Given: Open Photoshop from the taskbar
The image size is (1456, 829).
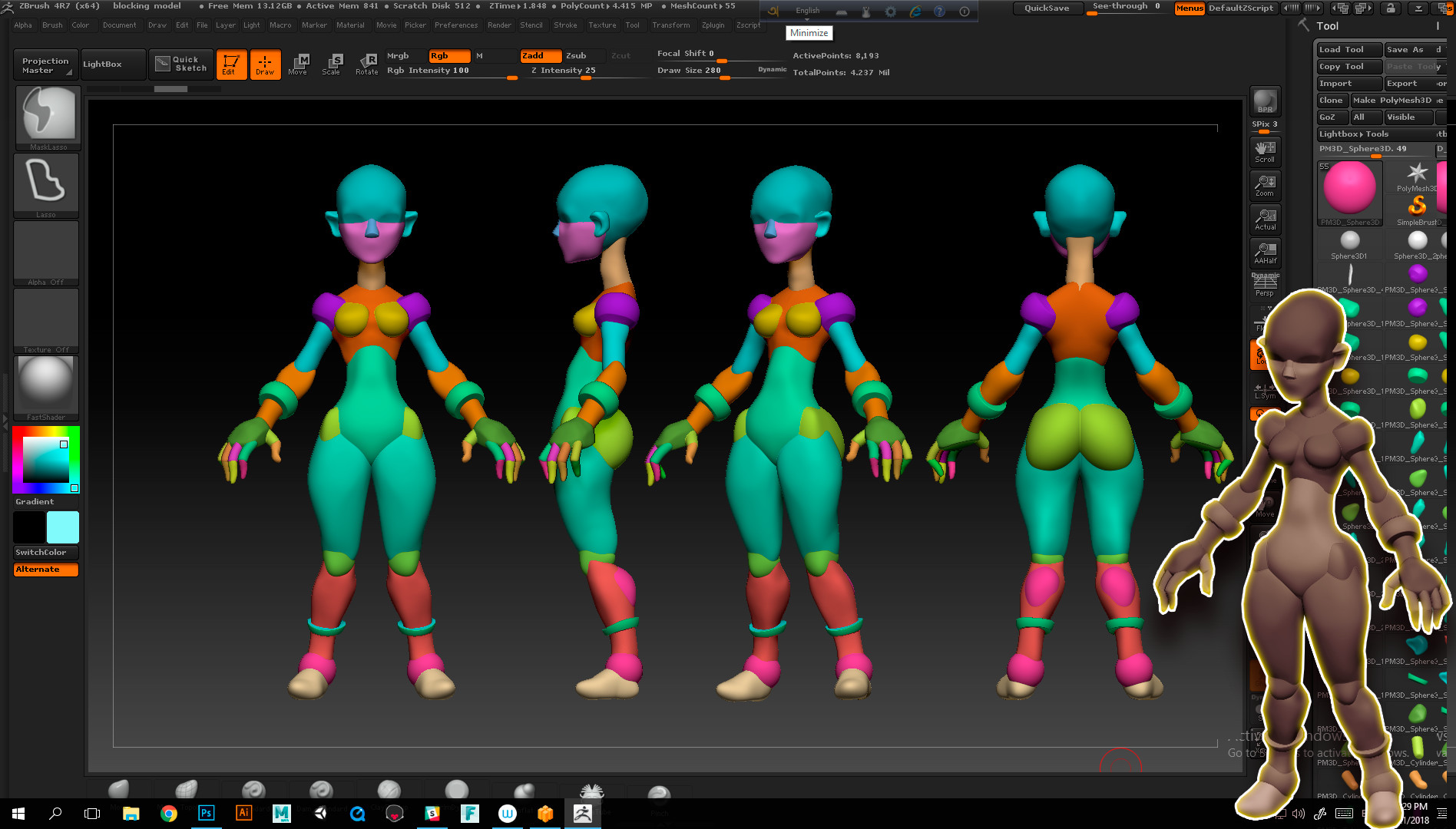Looking at the screenshot, I should pos(206,813).
